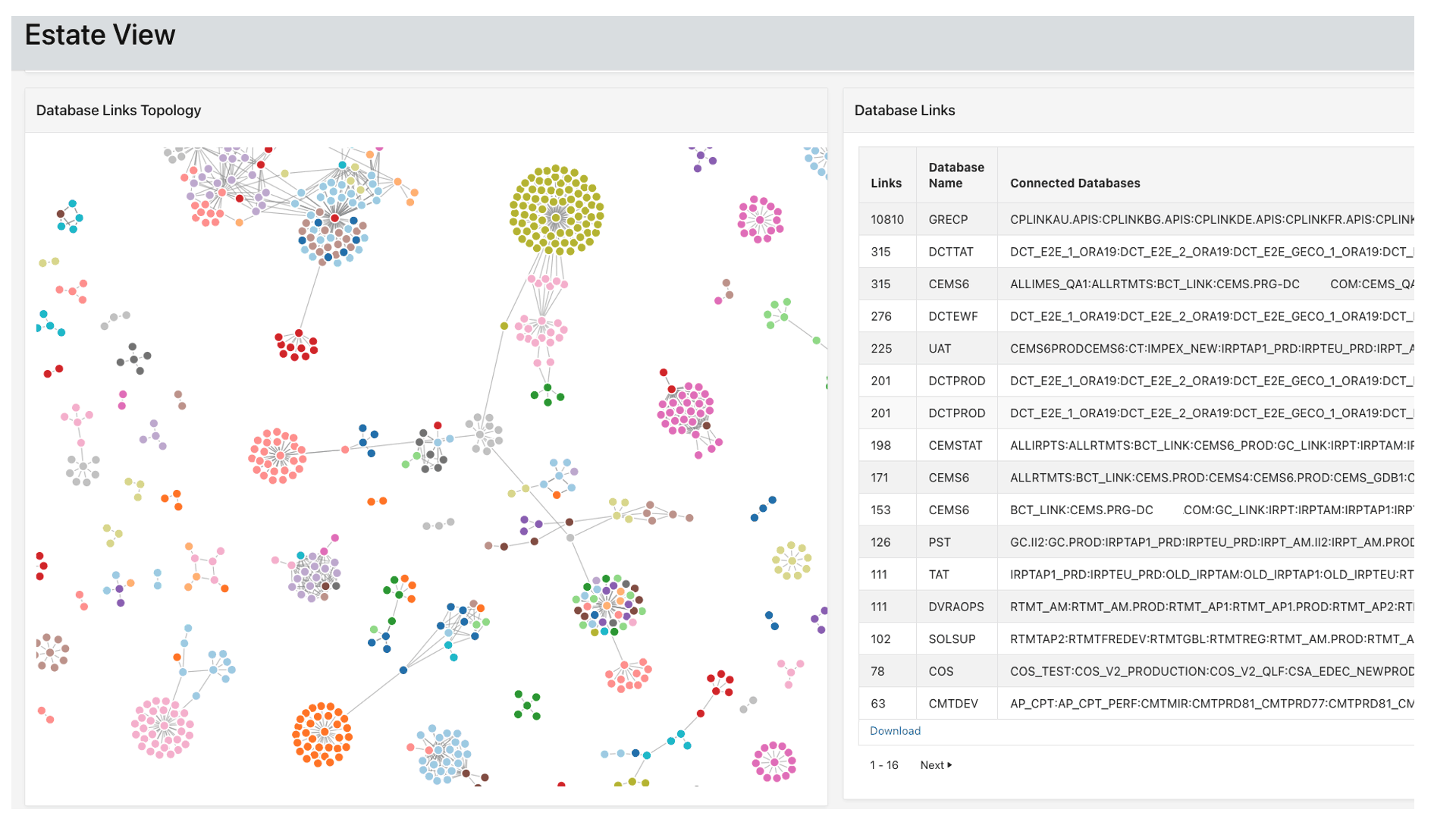Select the GRECP row with 10810 links

(x=948, y=219)
